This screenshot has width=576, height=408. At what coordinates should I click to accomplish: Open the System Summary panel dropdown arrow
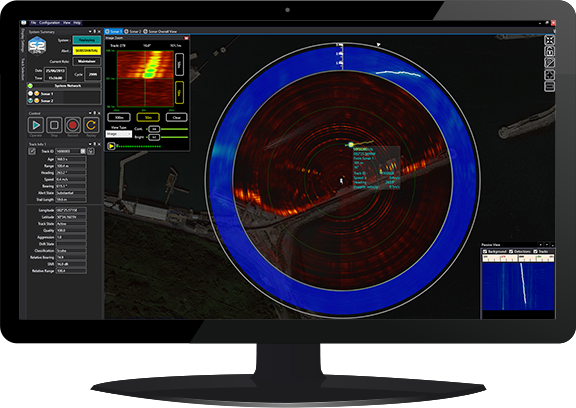90,32
